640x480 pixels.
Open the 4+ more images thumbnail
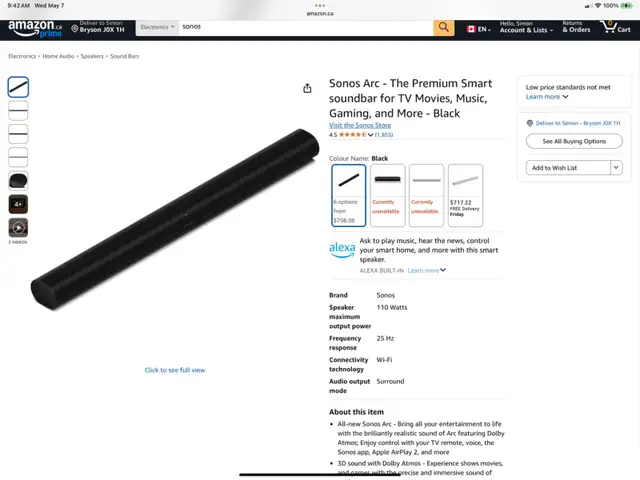[x=18, y=204]
